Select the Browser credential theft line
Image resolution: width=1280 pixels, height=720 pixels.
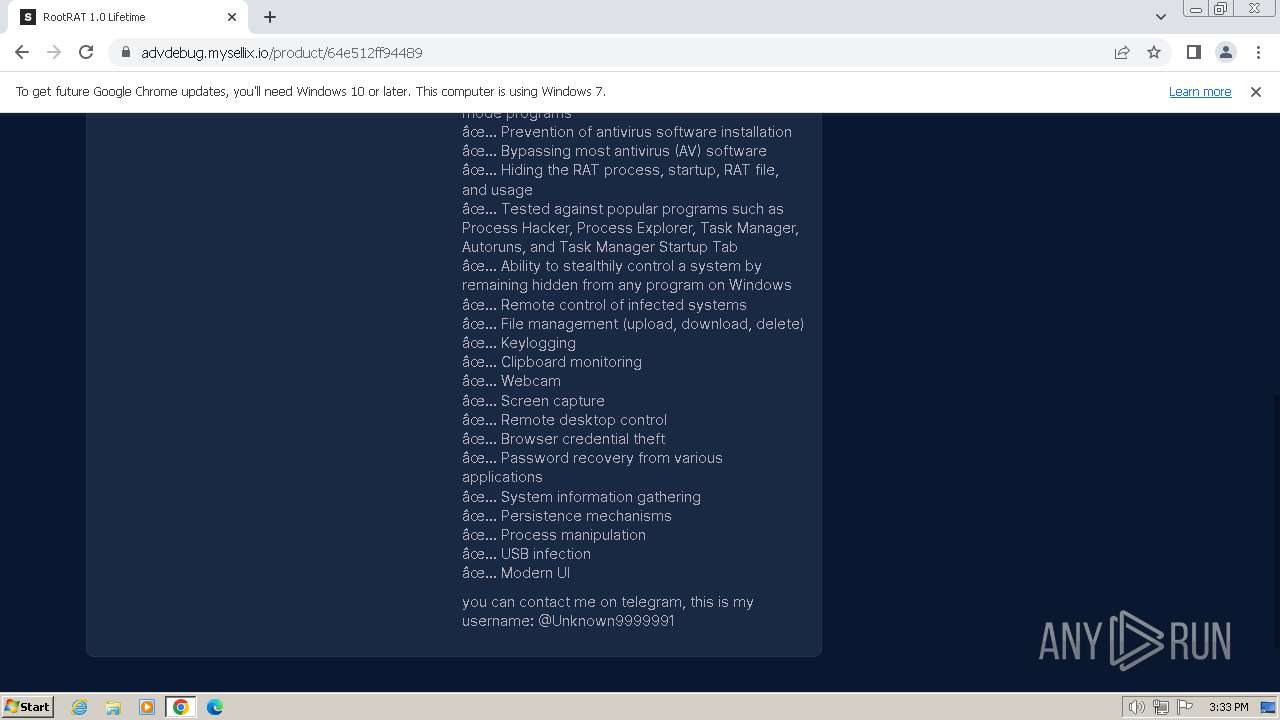pos(563,439)
